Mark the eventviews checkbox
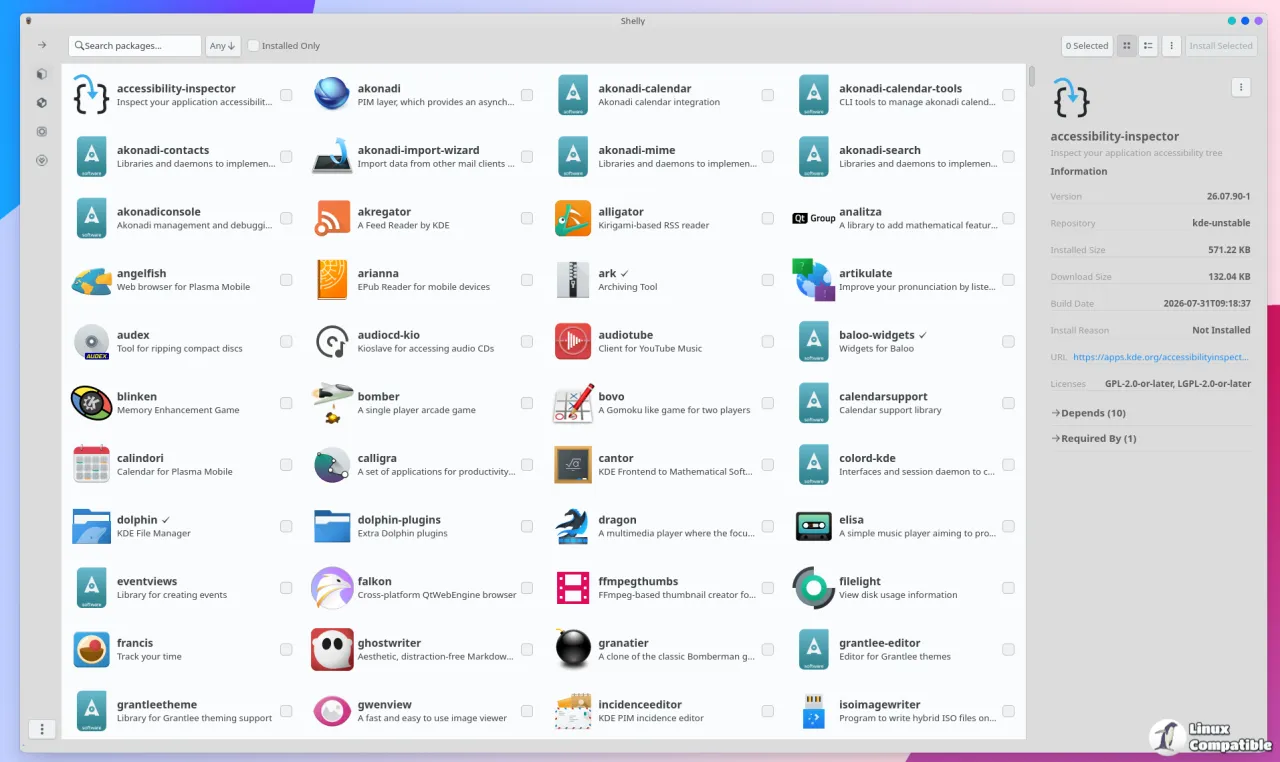Image resolution: width=1280 pixels, height=762 pixels. [286, 588]
